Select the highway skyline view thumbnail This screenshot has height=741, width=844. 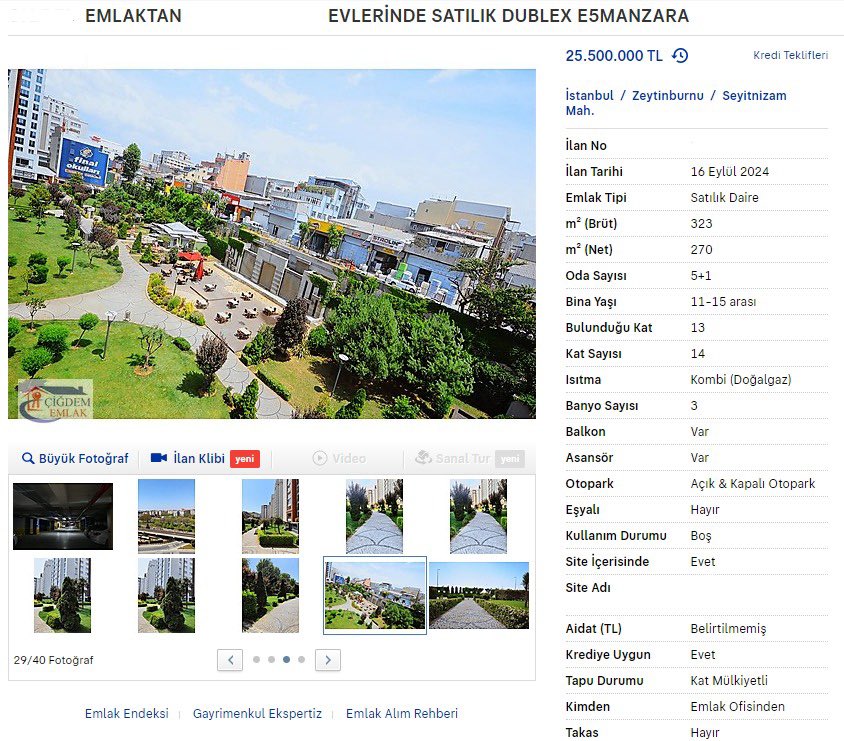pos(166,517)
